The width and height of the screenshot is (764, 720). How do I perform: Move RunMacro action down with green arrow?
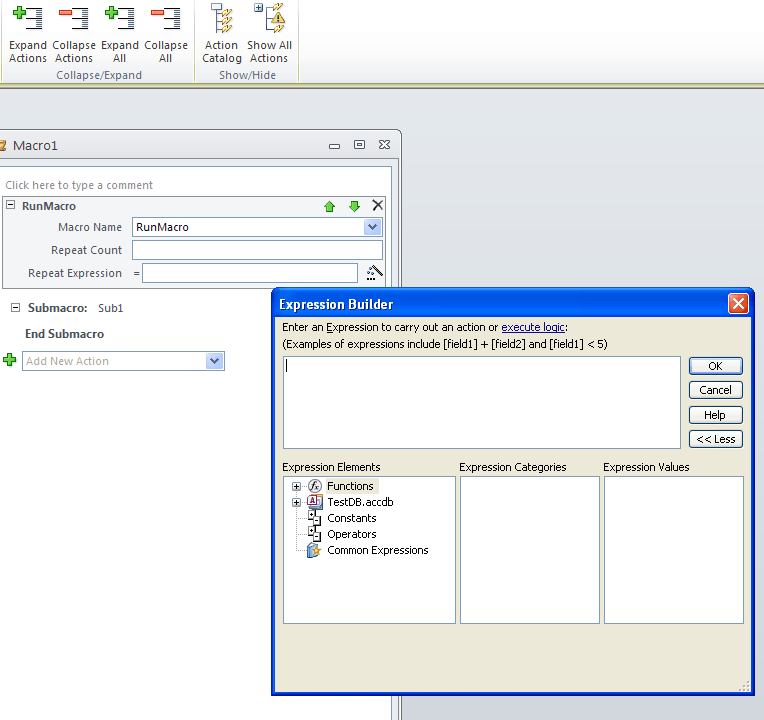[354, 206]
